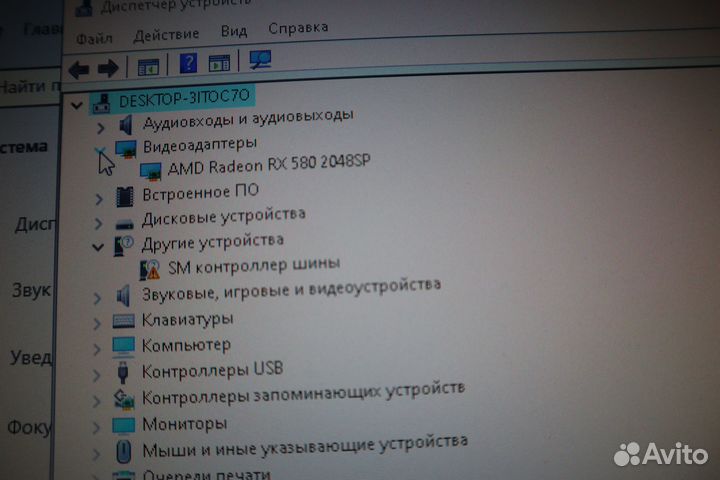720x480 pixels.
Task: Scan for hardware changes monitor icon
Action: pos(260,60)
